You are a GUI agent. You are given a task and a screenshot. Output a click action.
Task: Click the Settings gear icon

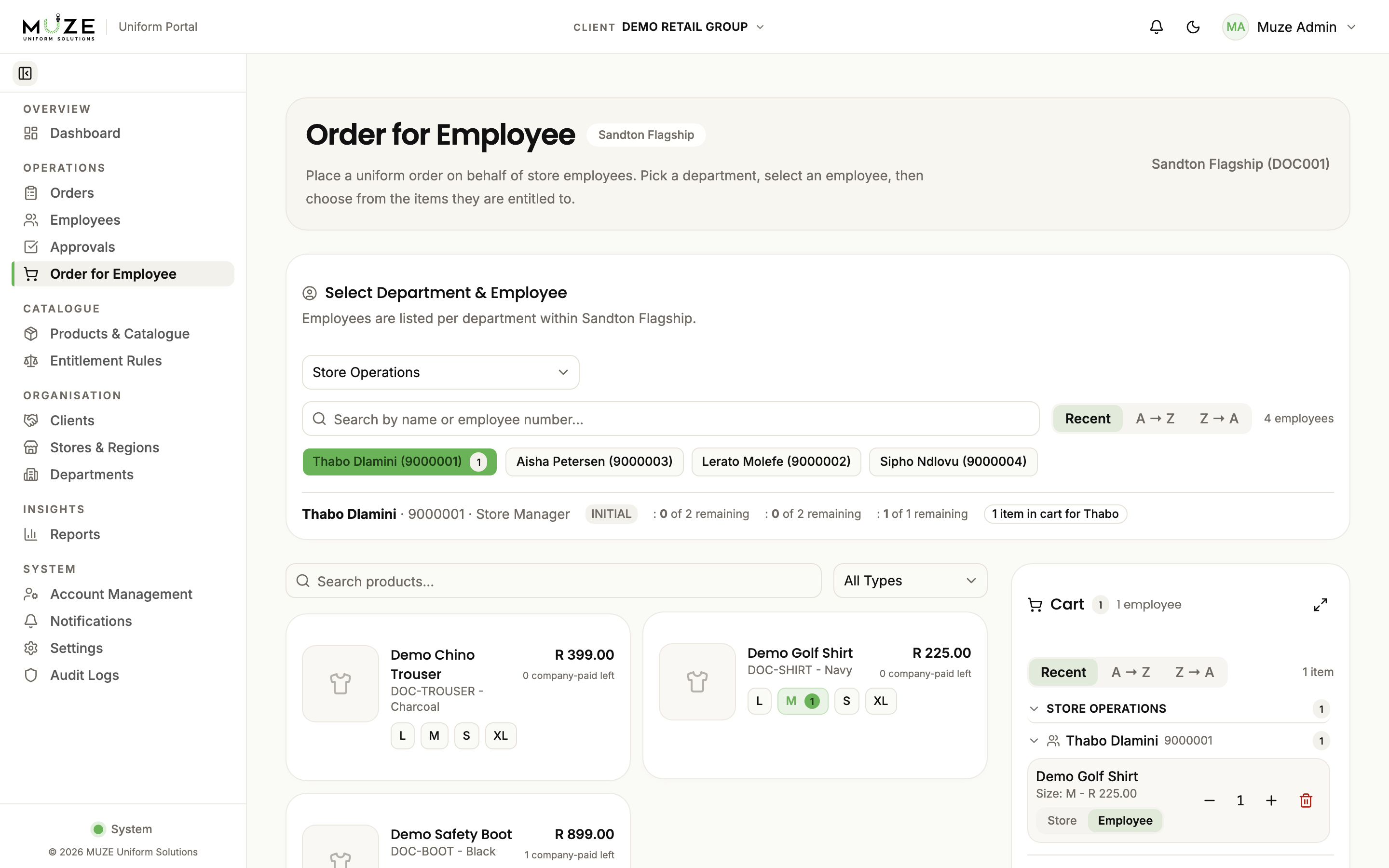(x=31, y=648)
